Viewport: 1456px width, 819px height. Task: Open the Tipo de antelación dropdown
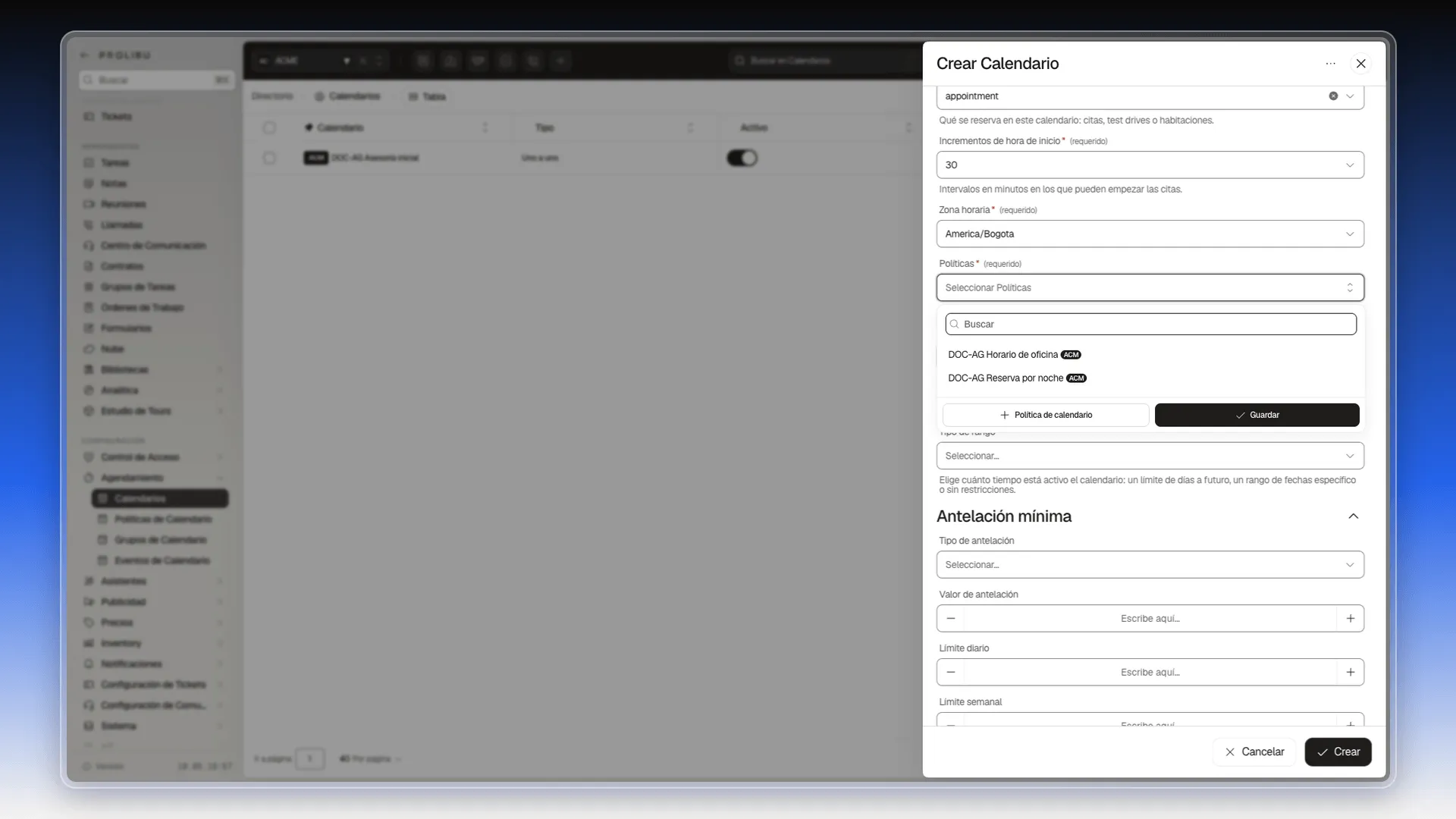pos(1150,565)
